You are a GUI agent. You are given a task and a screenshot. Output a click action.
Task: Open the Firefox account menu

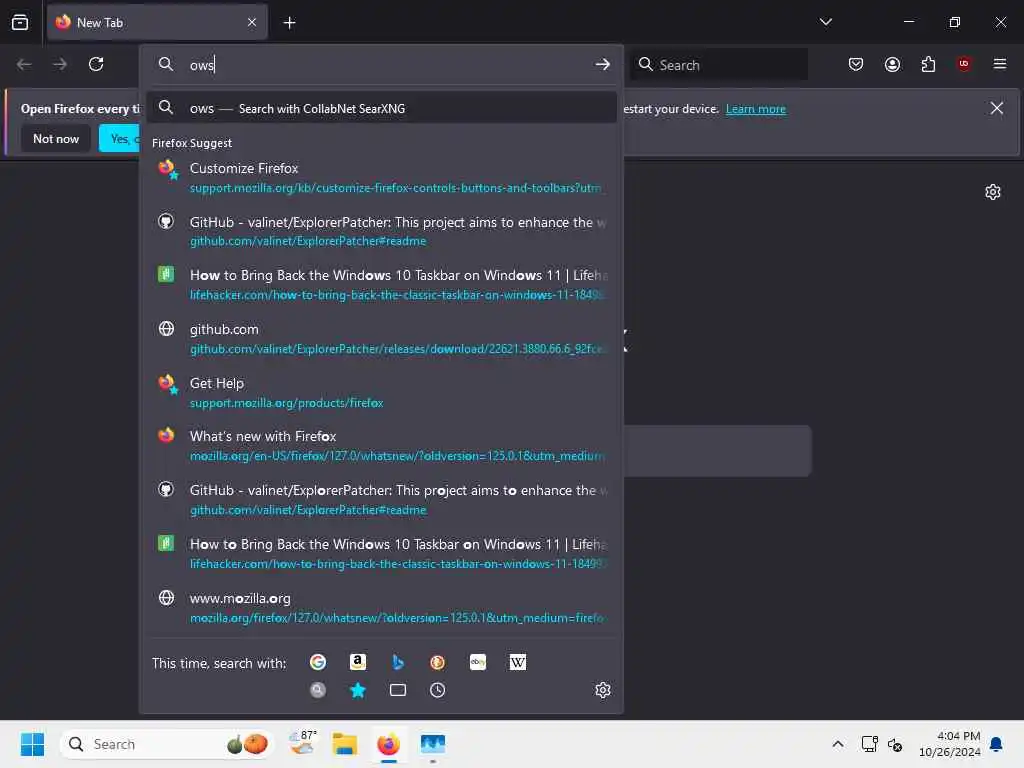(892, 64)
